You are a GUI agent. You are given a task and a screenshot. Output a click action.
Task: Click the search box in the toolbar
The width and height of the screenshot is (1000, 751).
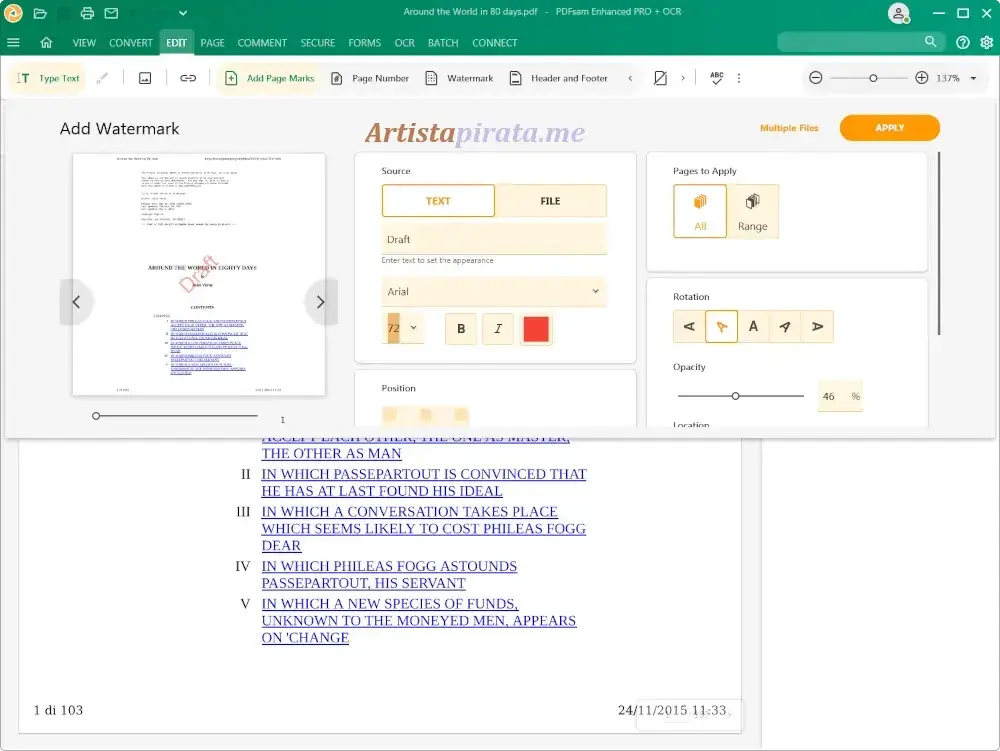tap(855, 42)
